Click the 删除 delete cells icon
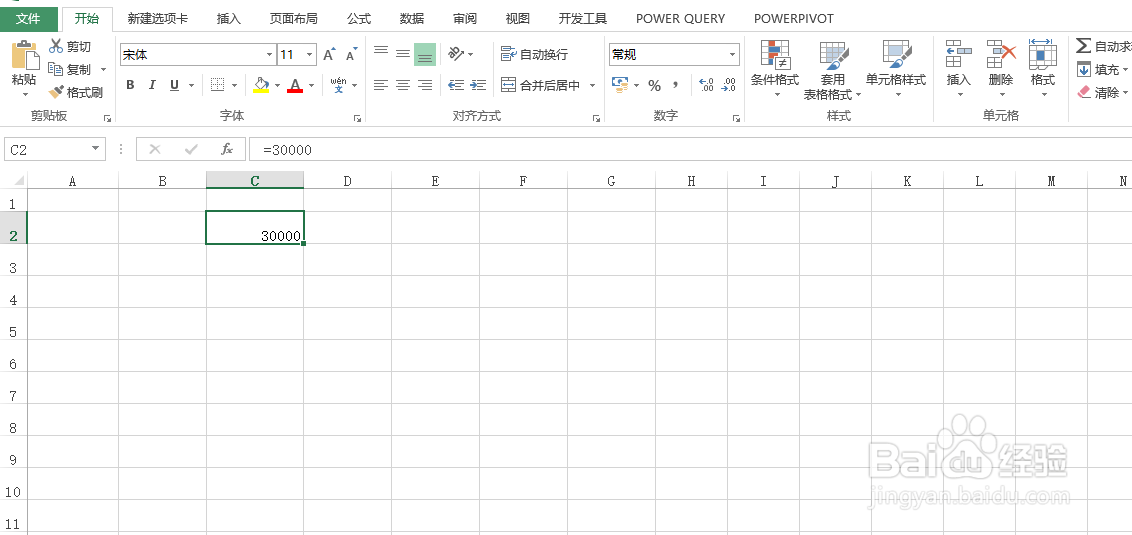This screenshot has height=535, width=1132. (x=1001, y=54)
